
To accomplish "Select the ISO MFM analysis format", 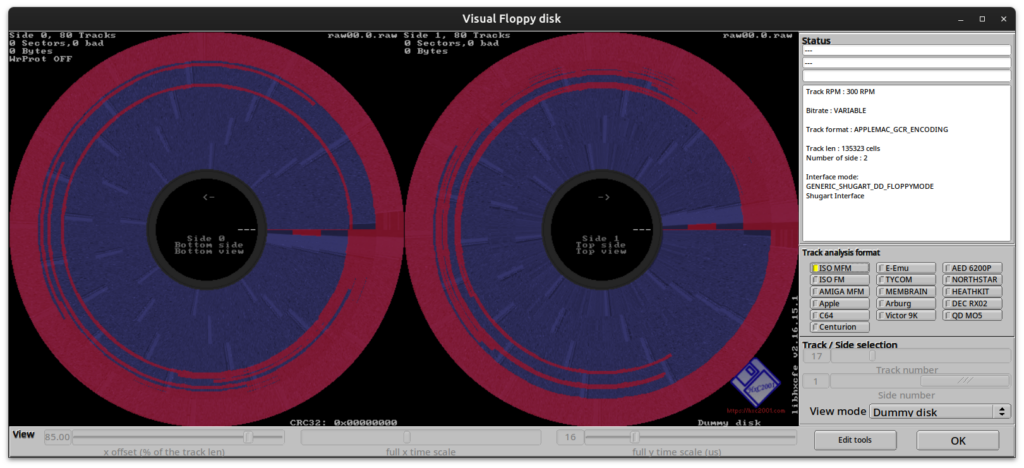I will (840, 268).
